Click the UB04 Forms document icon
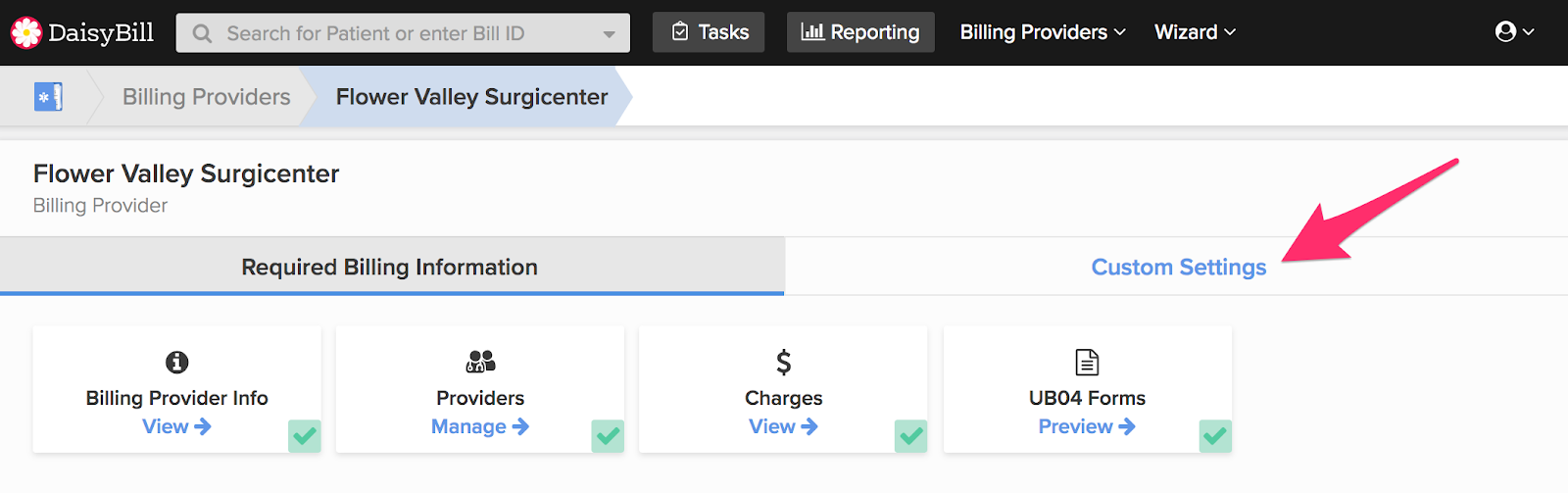This screenshot has height=493, width=1568. 1087,363
